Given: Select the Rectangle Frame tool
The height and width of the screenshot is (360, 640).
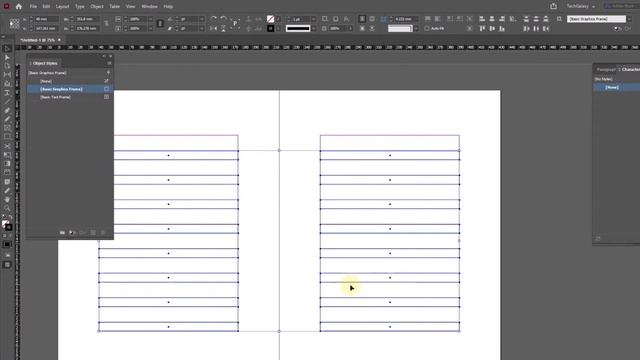Looking at the screenshot, I should (x=7, y=128).
